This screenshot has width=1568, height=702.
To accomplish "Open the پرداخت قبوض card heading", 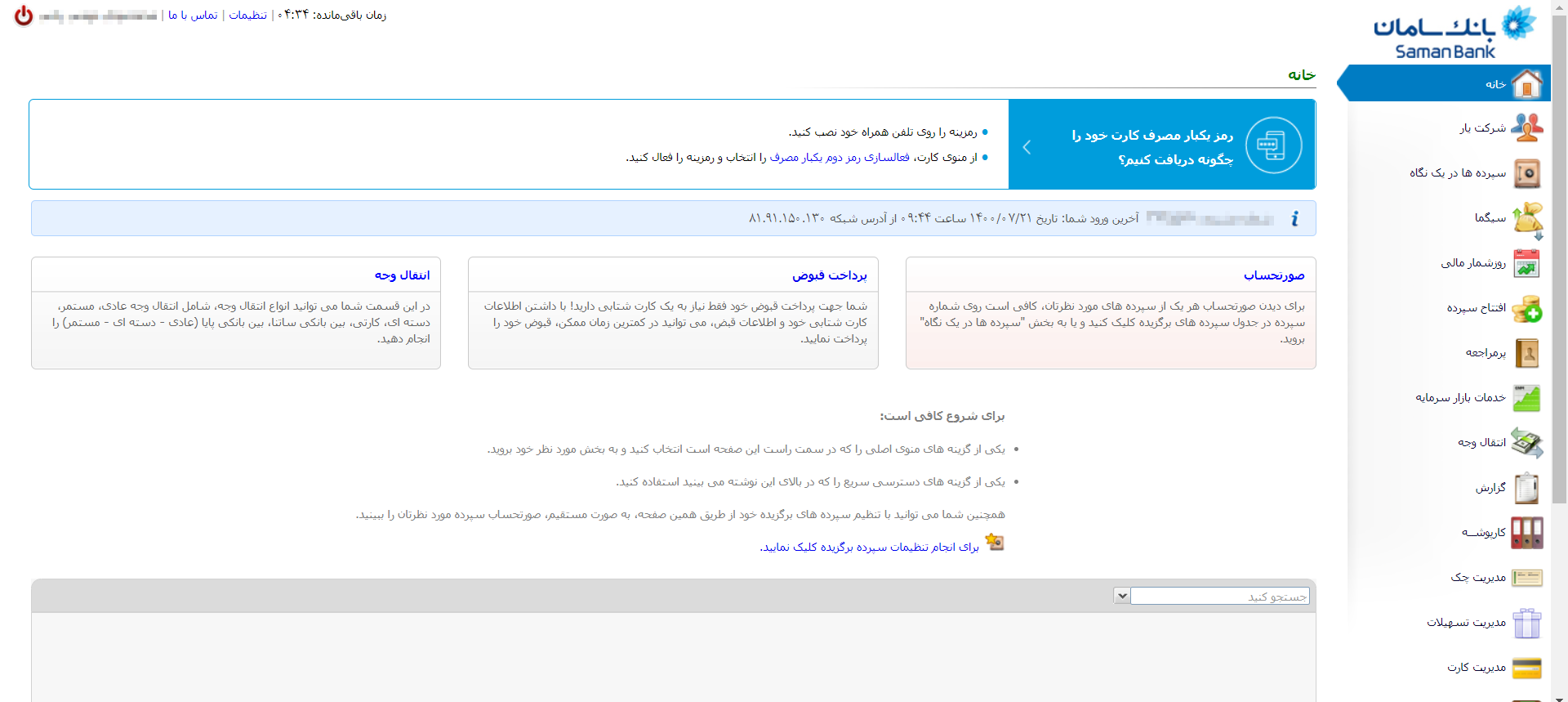I will pyautogui.click(x=830, y=275).
